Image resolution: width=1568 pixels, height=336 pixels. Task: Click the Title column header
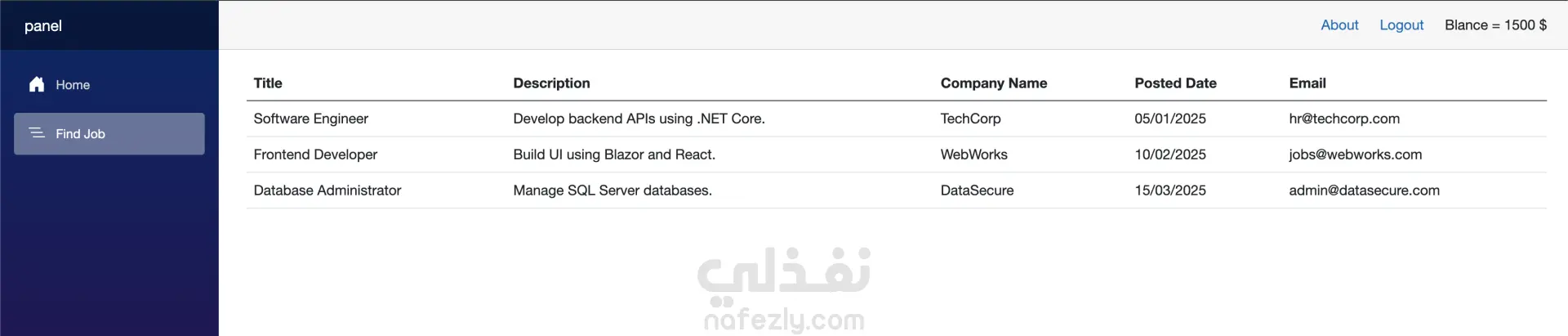268,83
